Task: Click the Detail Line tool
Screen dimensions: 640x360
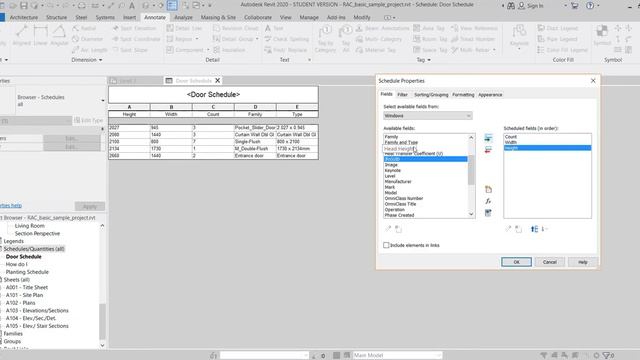Action: (184, 28)
